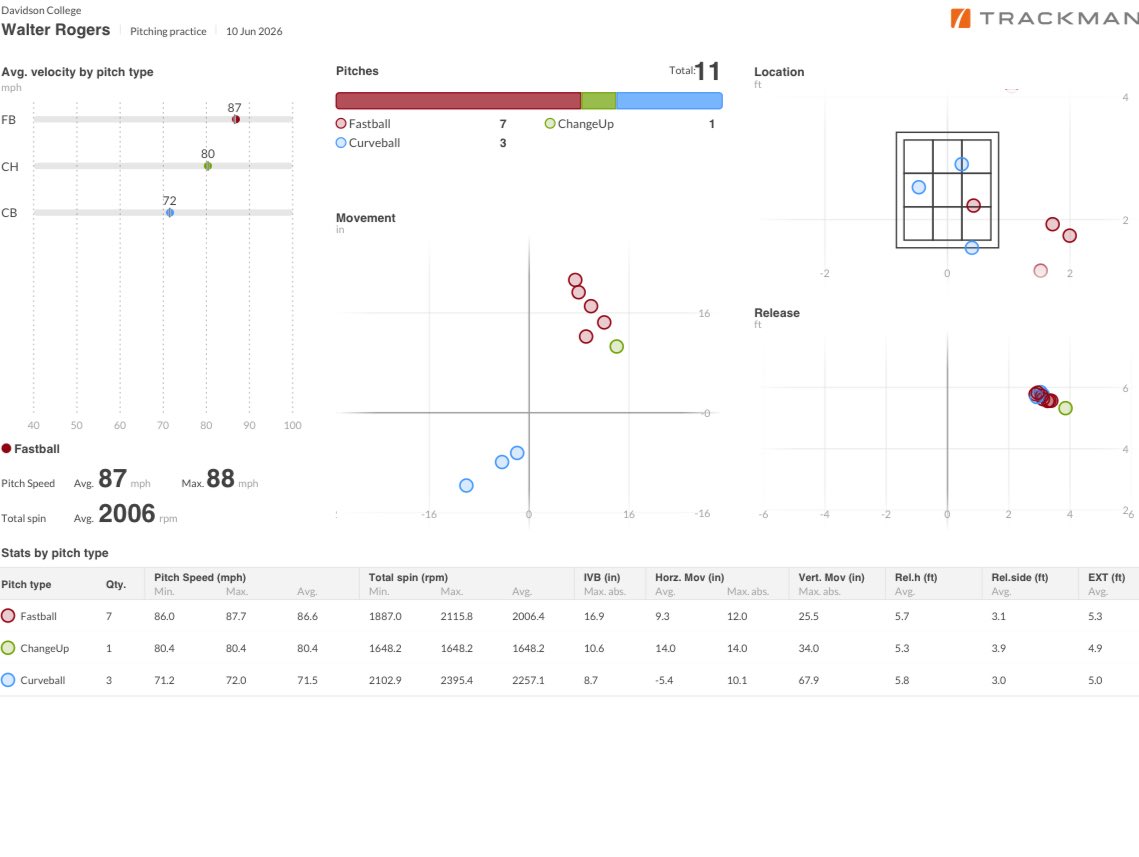Viewport: 1139px width, 857px height.
Task: Select curveball point in the top-middle strike zone cell
Action: (x=962, y=164)
